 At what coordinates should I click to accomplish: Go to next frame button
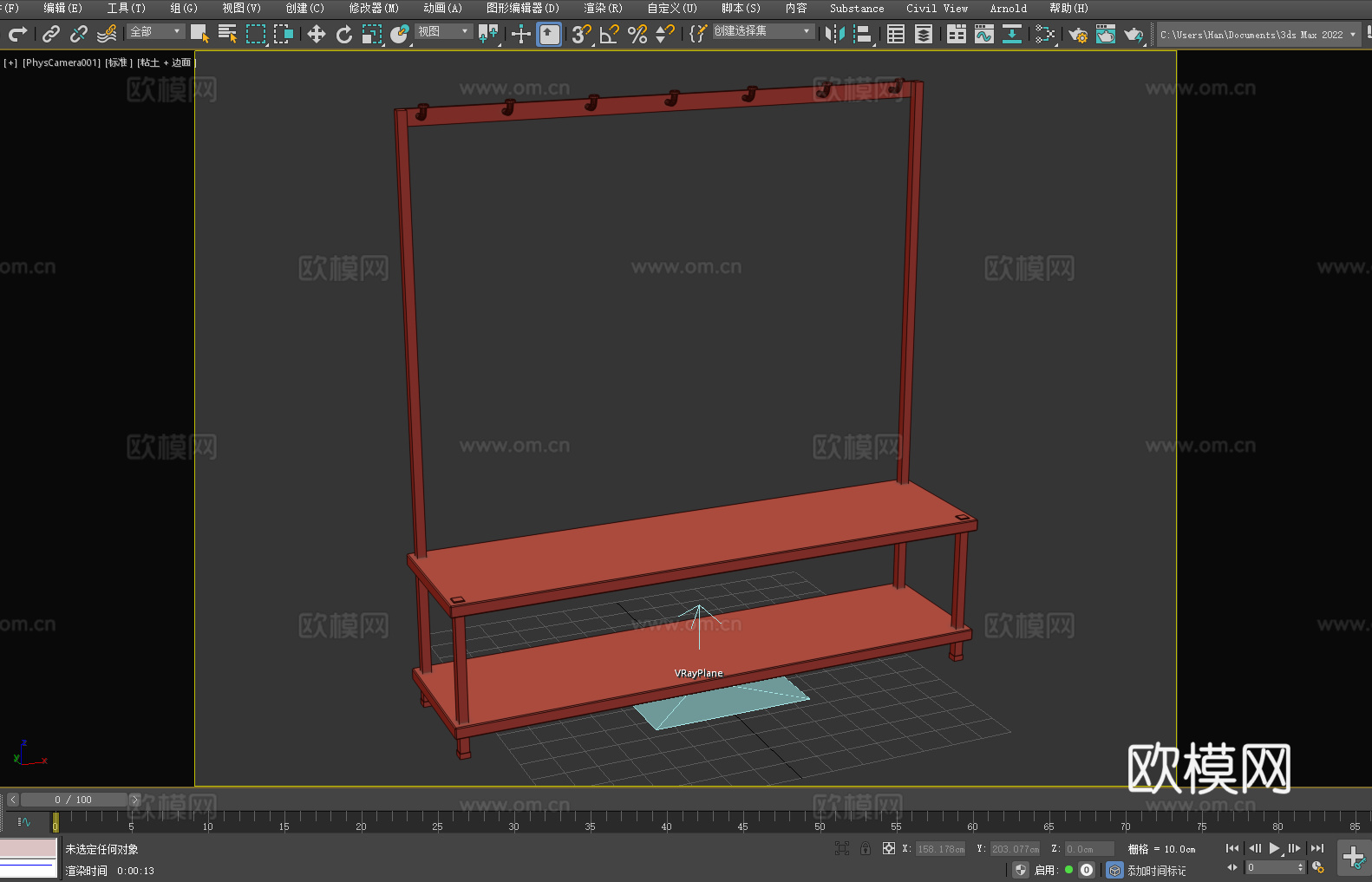point(1295,848)
